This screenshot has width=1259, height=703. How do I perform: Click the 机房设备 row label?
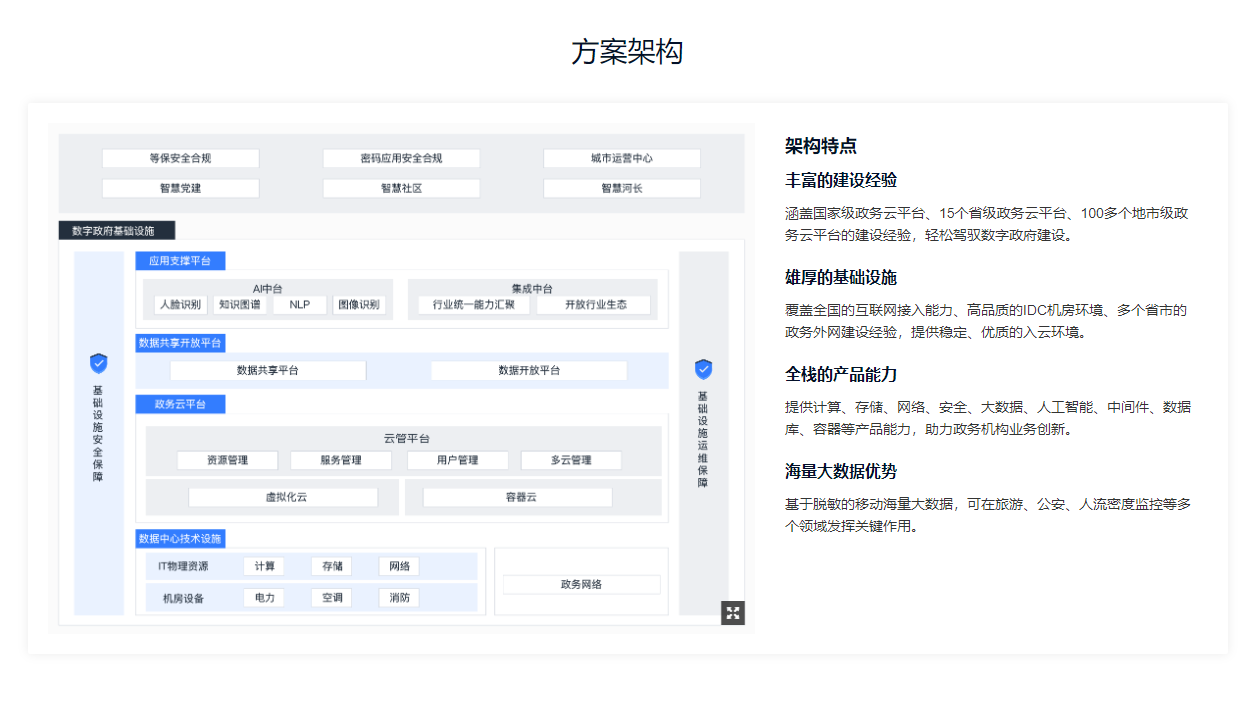point(183,598)
